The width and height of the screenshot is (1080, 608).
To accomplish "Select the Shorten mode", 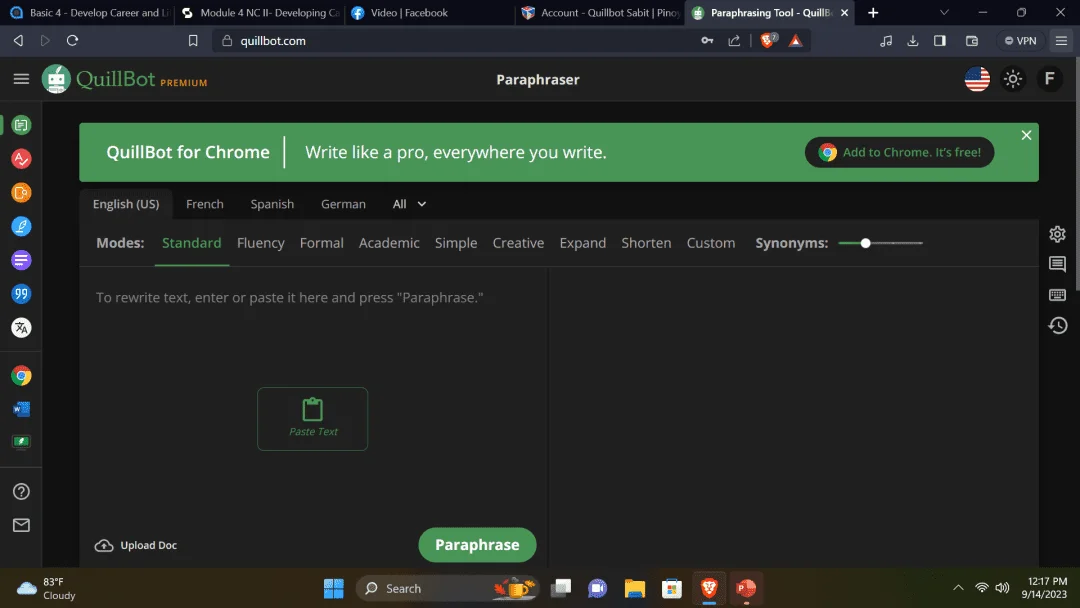I will click(x=646, y=243).
